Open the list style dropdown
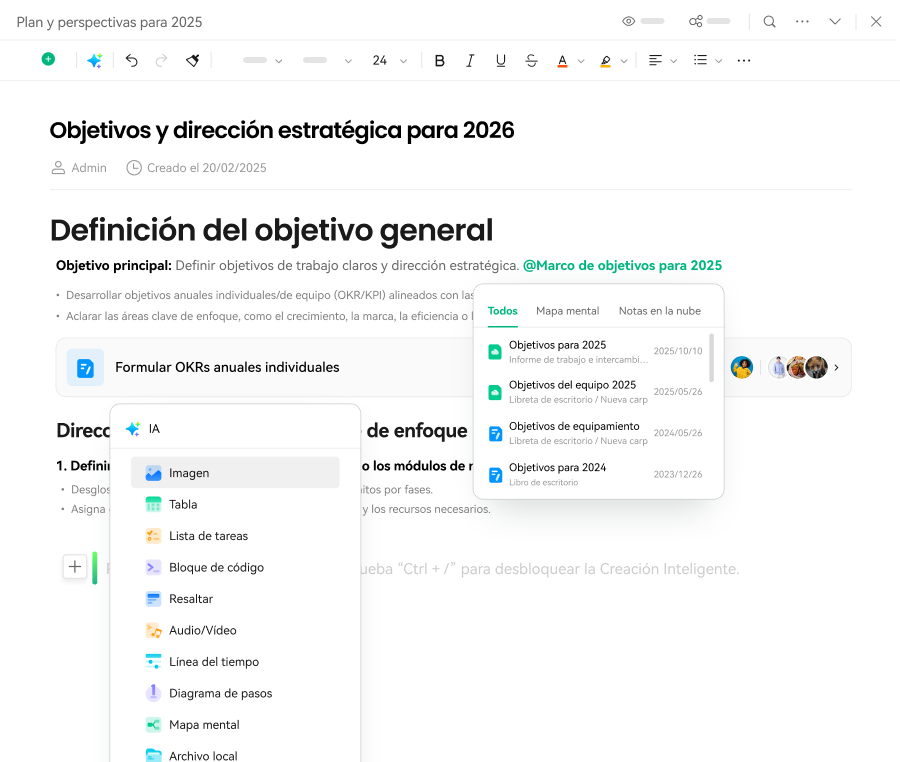The width and height of the screenshot is (900, 762). [707, 60]
